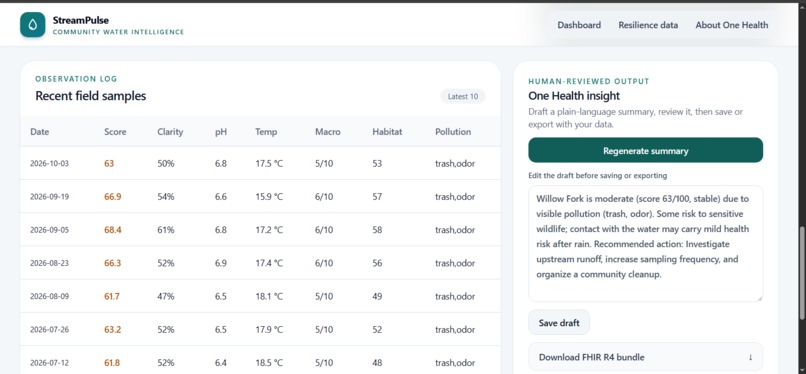
Task: Click the 17.2 °C temperature cell
Action: (x=269, y=230)
